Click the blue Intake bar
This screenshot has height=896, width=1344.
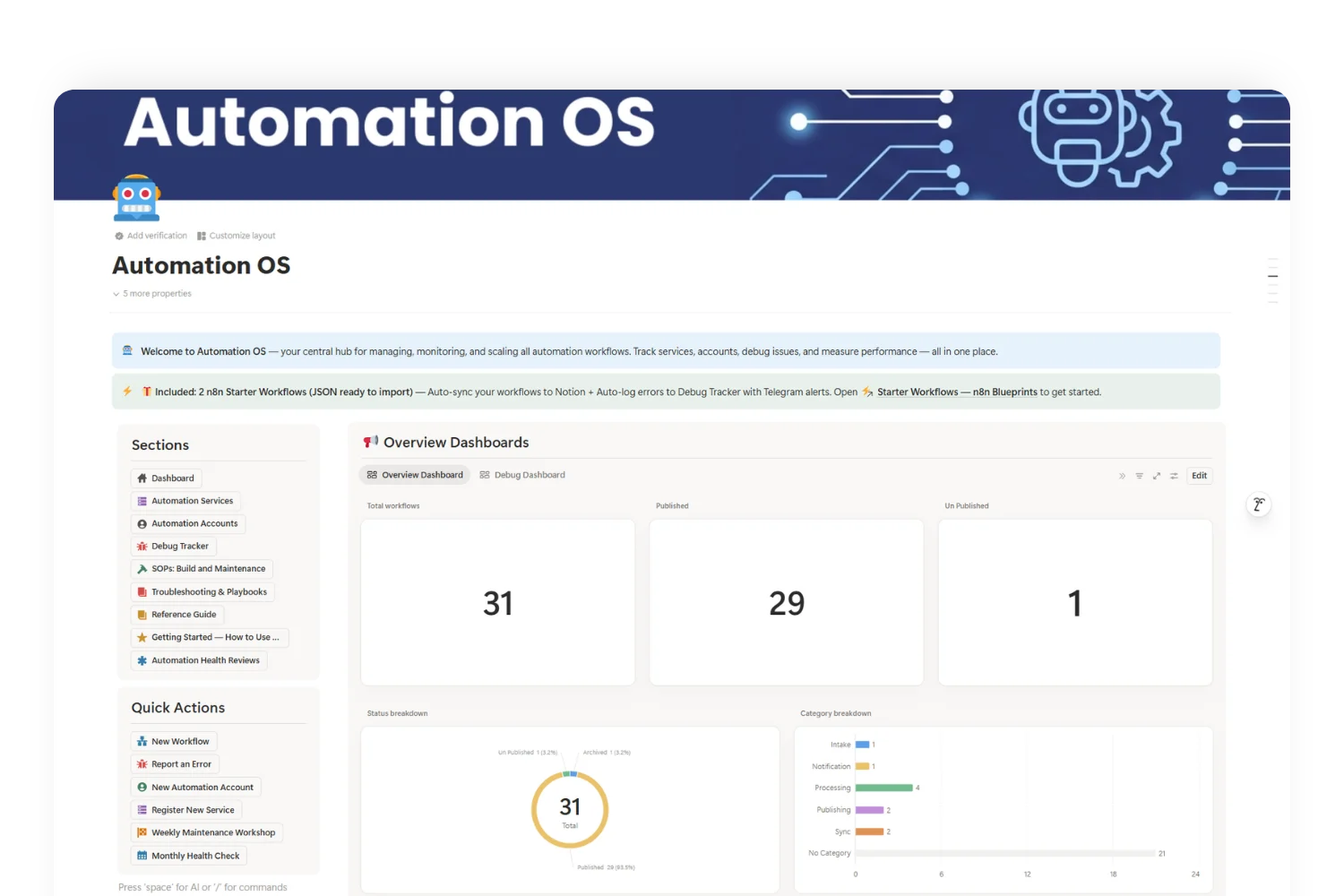[862, 745]
